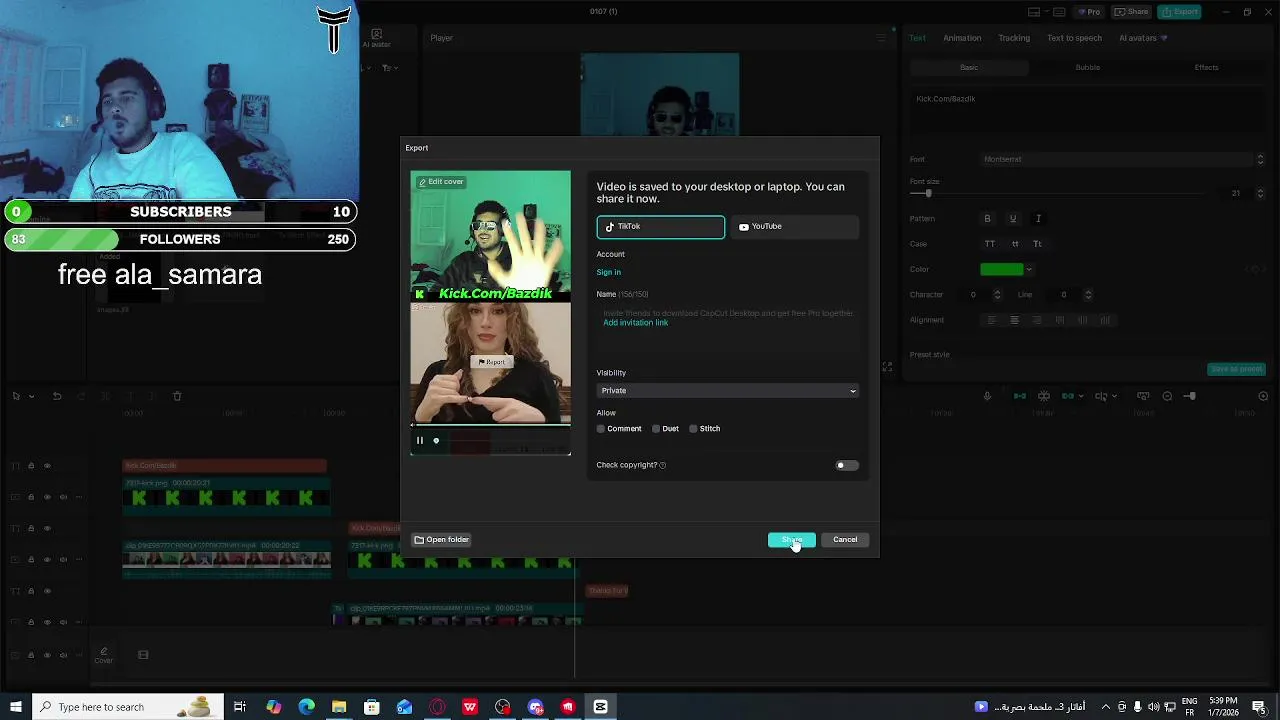The image size is (1280, 720).
Task: Click the Line spacing stepper
Action: [x=1088, y=295]
